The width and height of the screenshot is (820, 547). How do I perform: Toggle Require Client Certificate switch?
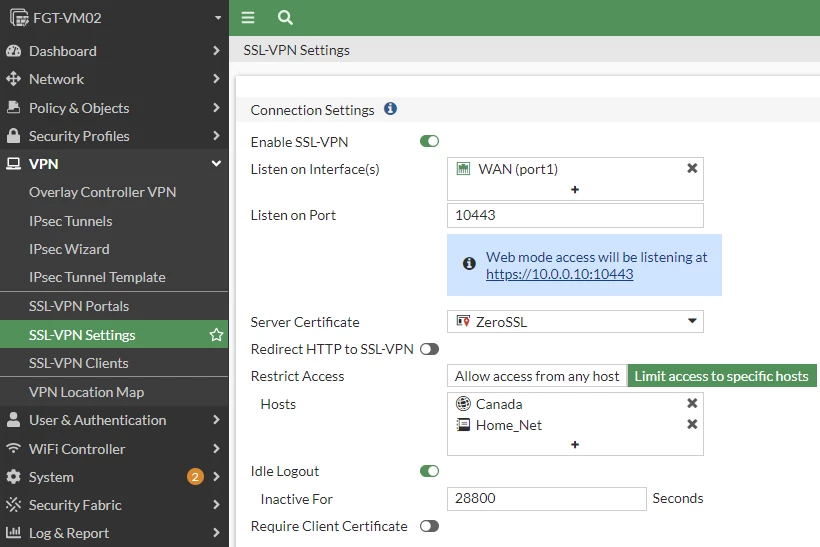click(429, 526)
